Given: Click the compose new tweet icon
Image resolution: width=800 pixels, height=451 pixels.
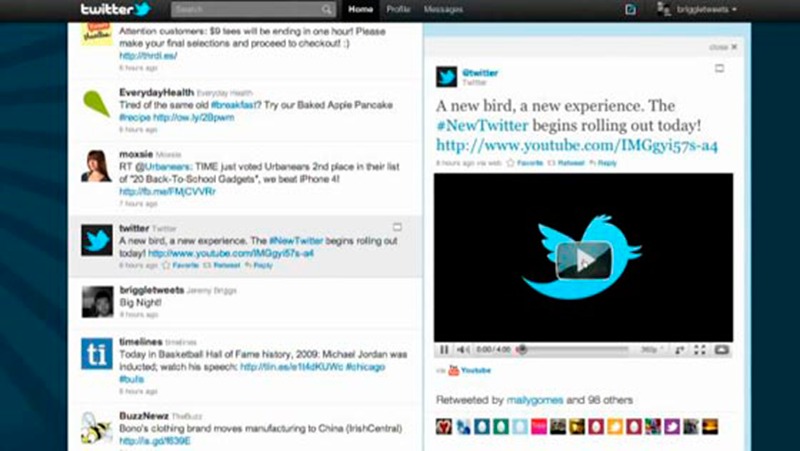Looking at the screenshot, I should click(631, 9).
